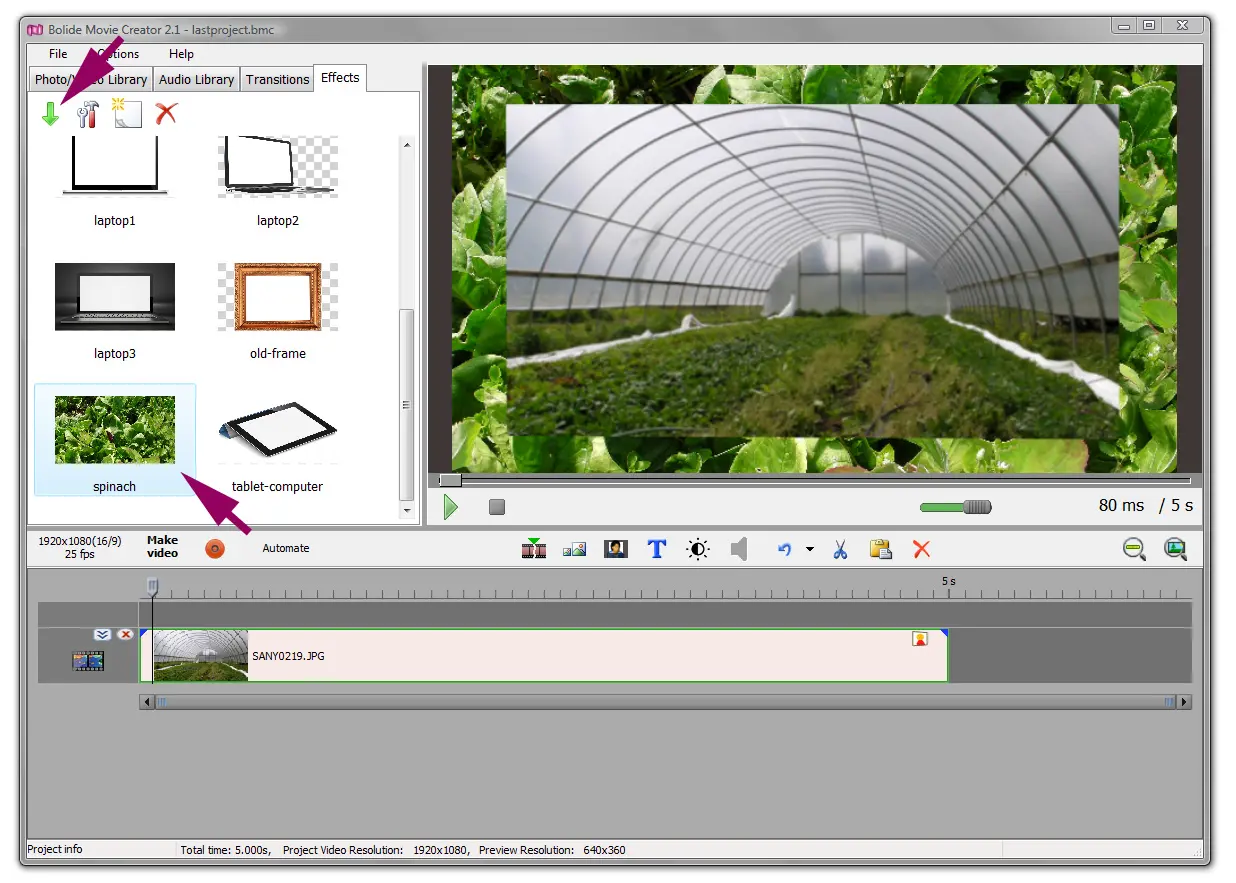Select the spinach effect thumbnail
This screenshot has width=1236, height=883.
pos(115,430)
